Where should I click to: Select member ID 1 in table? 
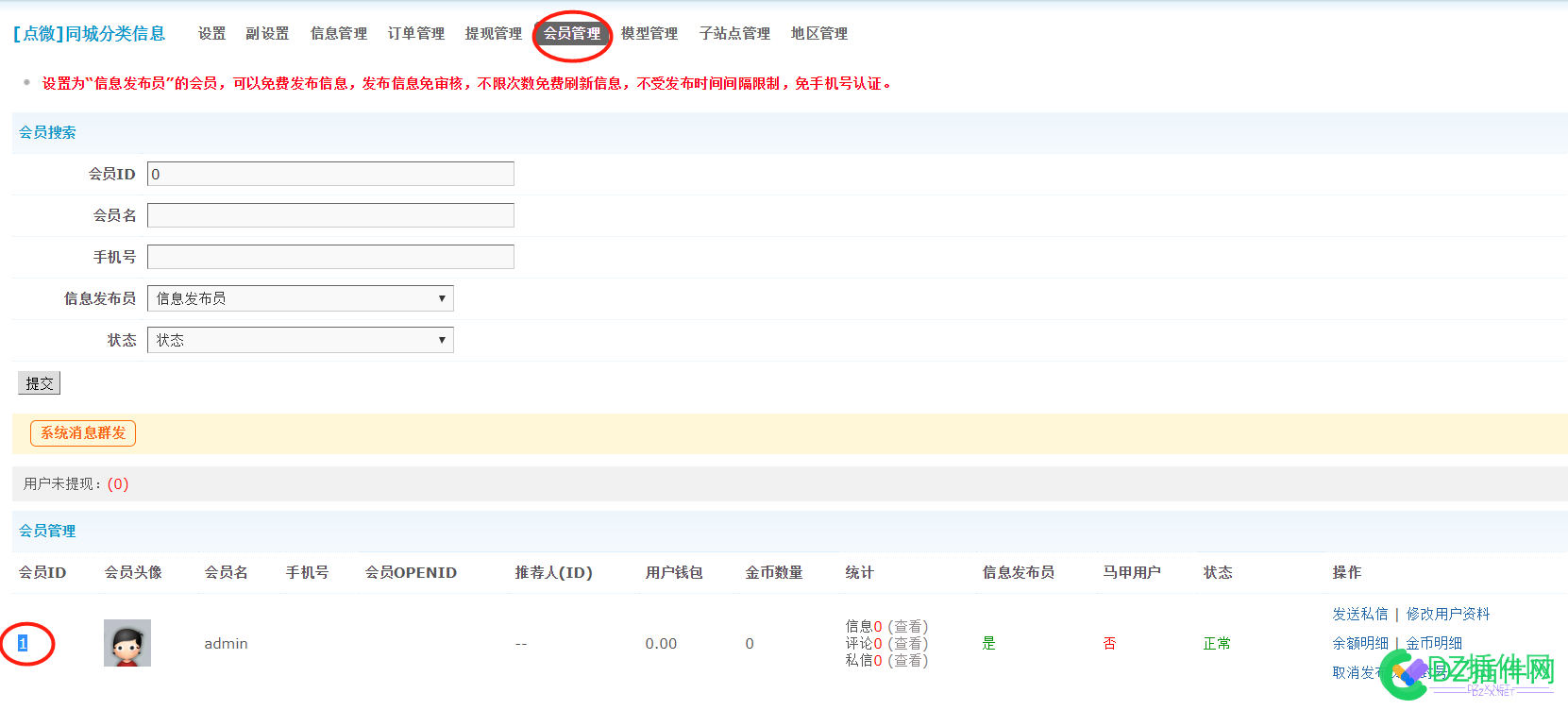[x=23, y=643]
